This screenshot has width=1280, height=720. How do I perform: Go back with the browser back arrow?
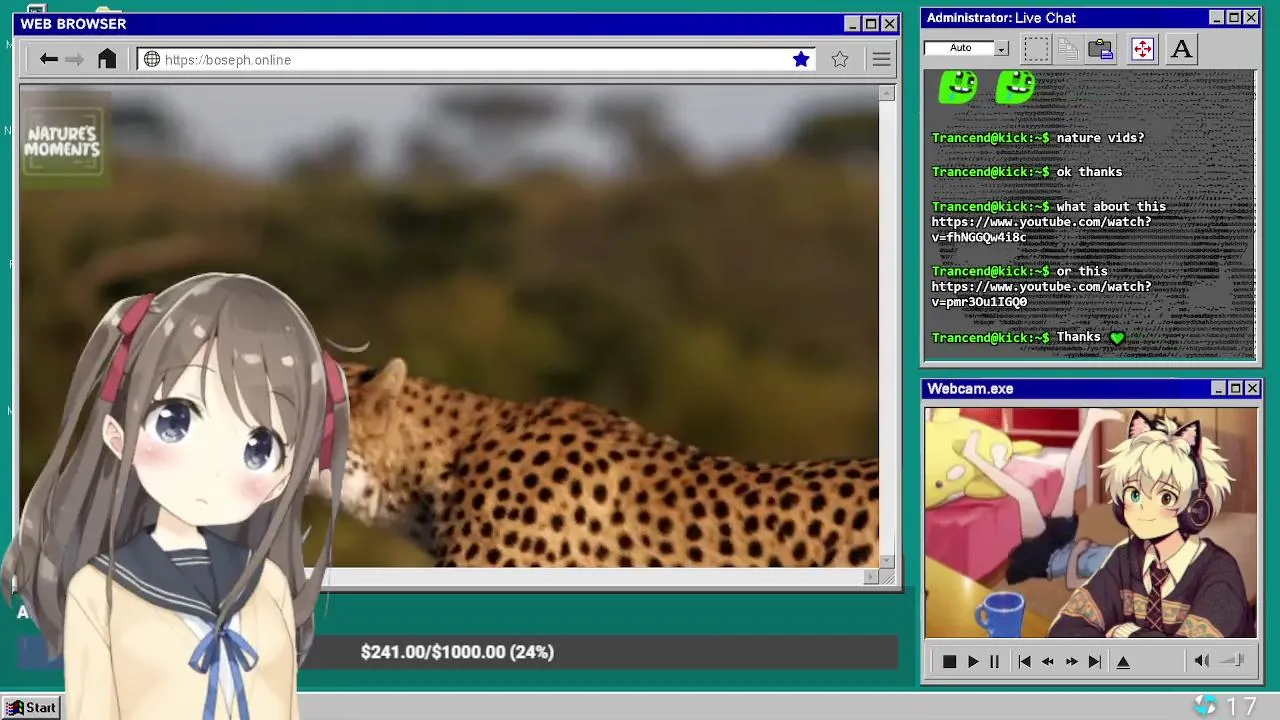coord(48,59)
